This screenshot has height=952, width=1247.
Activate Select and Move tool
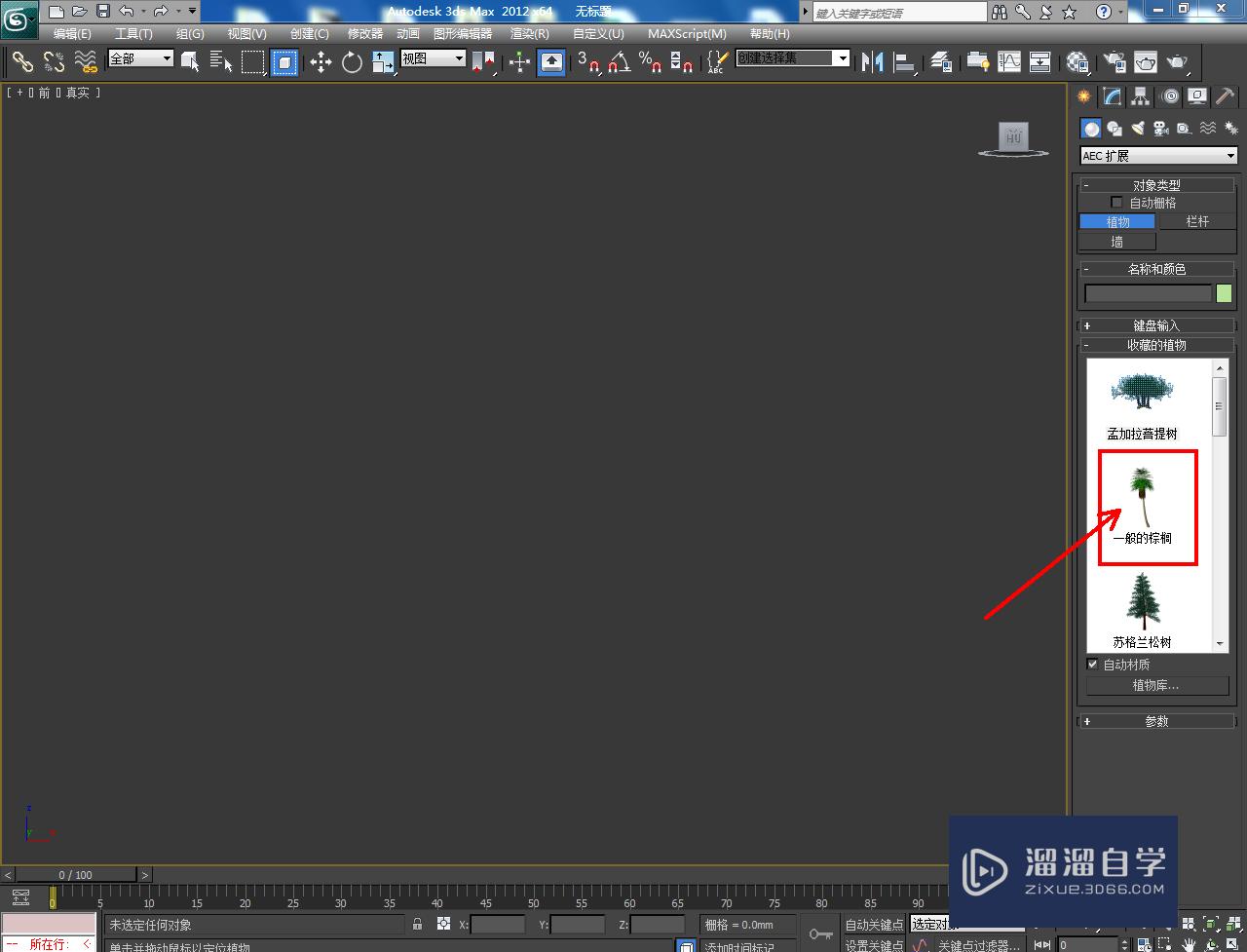[x=321, y=62]
